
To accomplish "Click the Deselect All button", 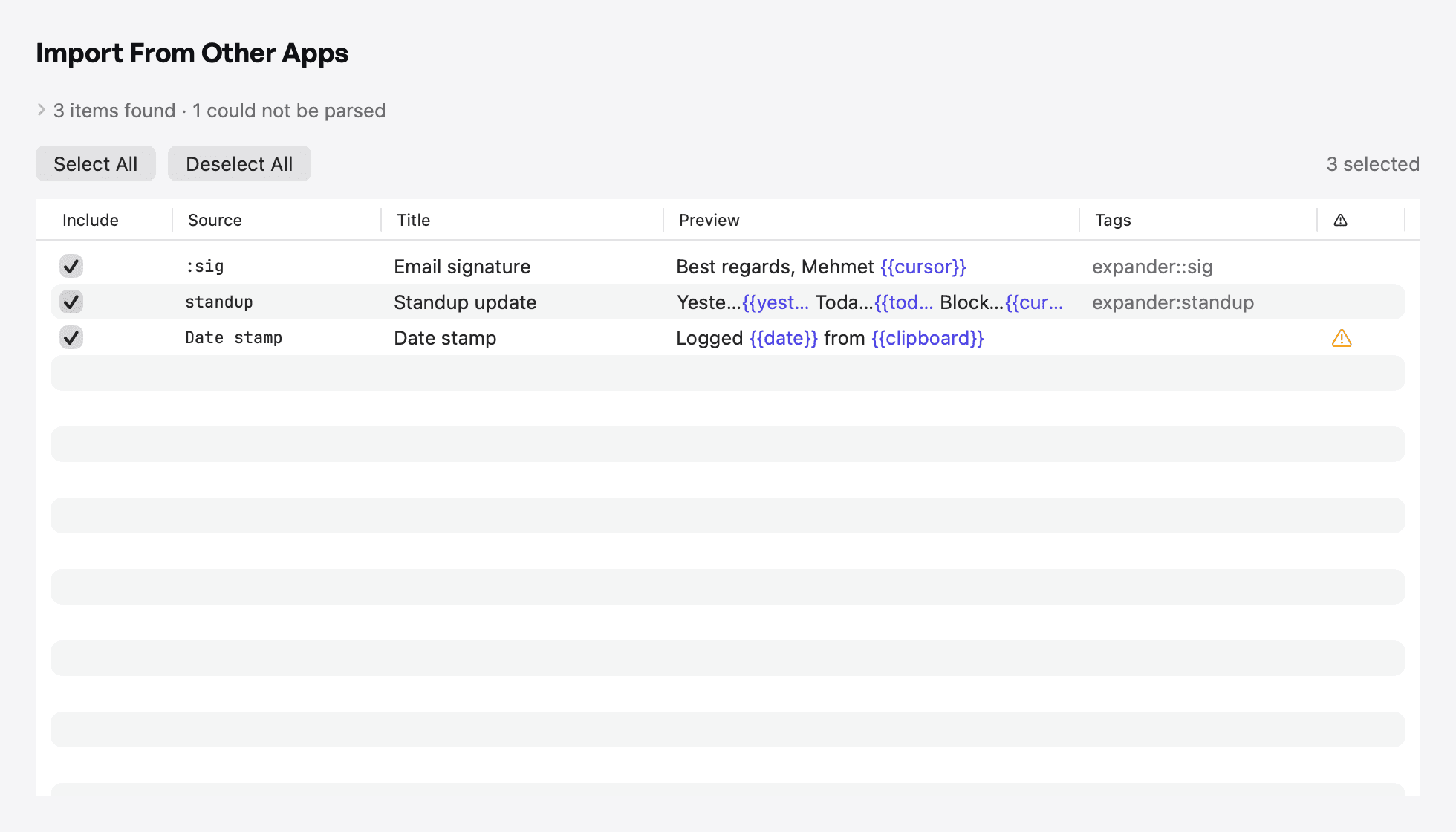I will (x=239, y=163).
